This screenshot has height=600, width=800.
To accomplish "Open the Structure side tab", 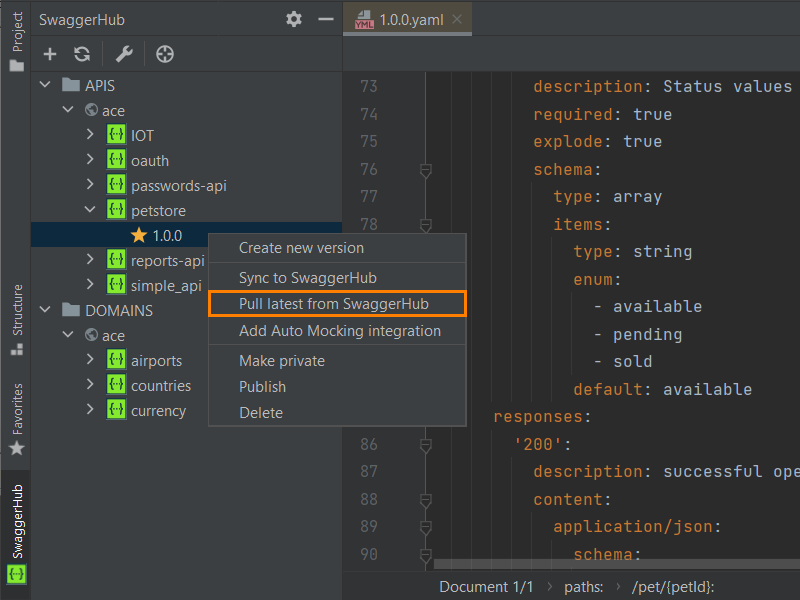I will point(16,318).
